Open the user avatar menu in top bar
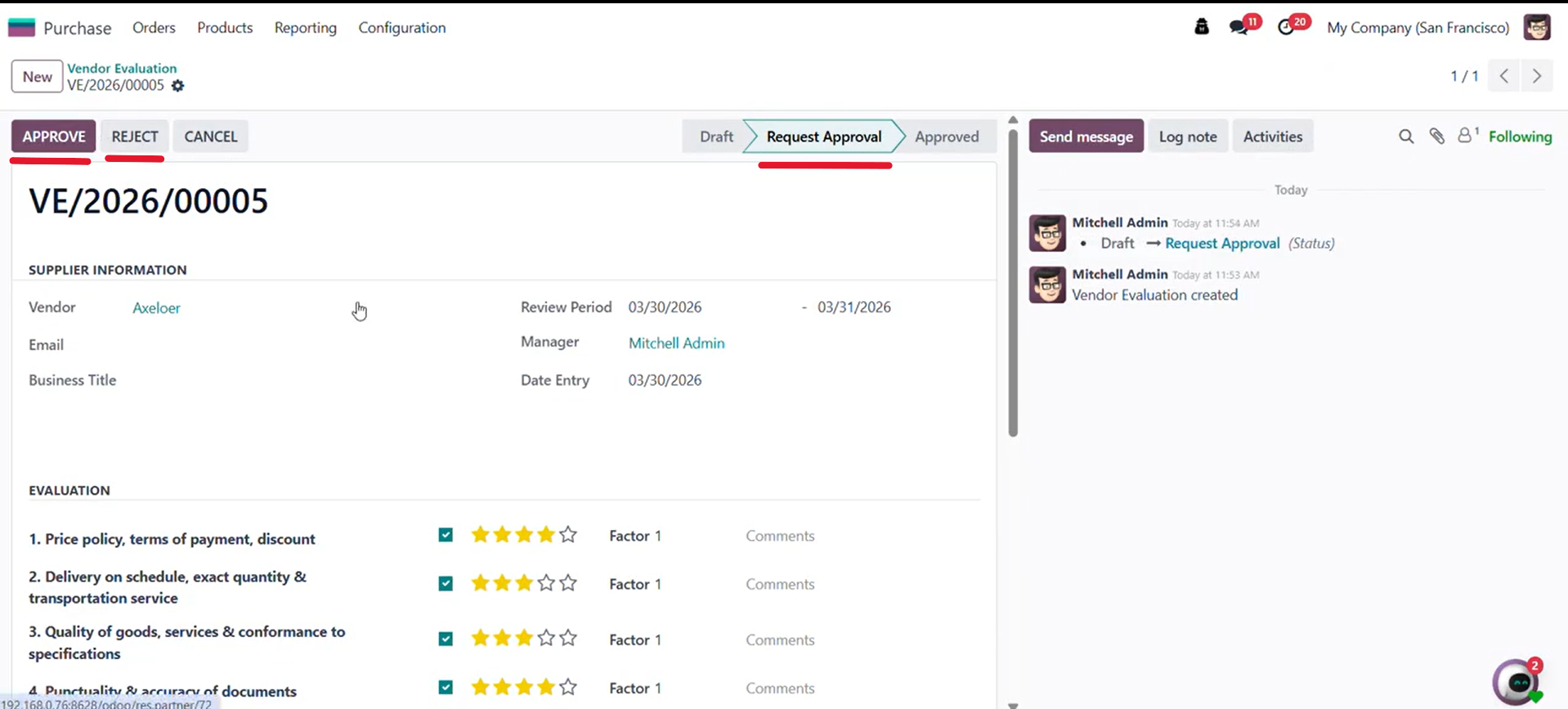Screen dimensions: 1568x709 coord(1537,28)
